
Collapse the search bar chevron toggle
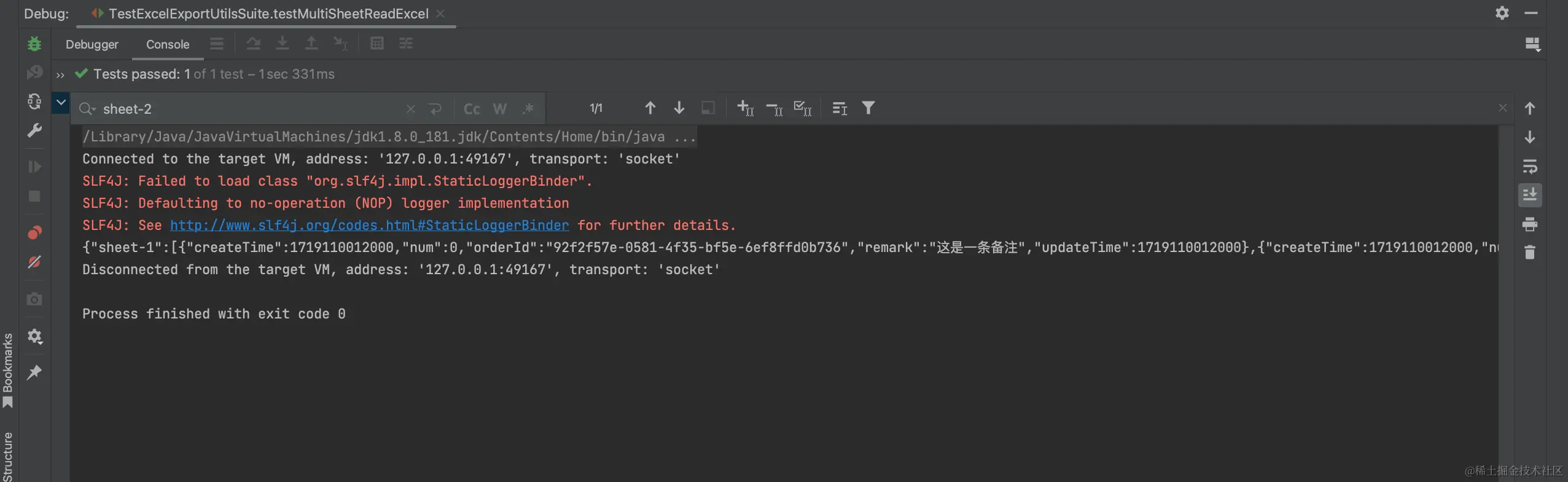[61, 102]
